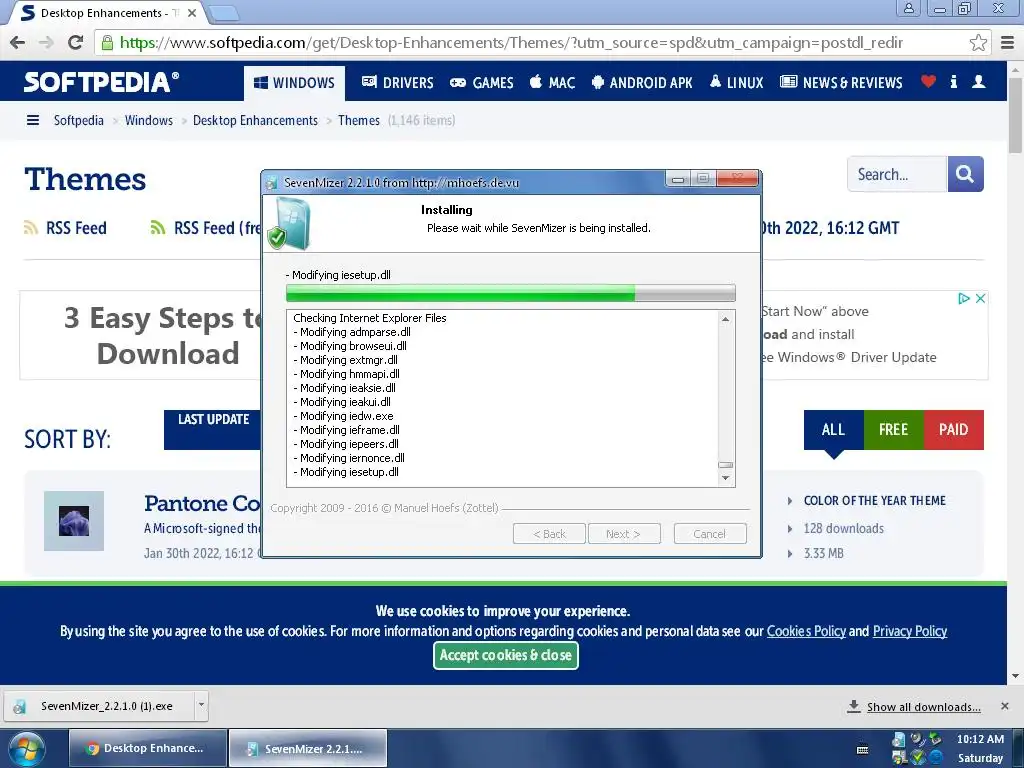Close the downloads bar

tap(1004, 706)
